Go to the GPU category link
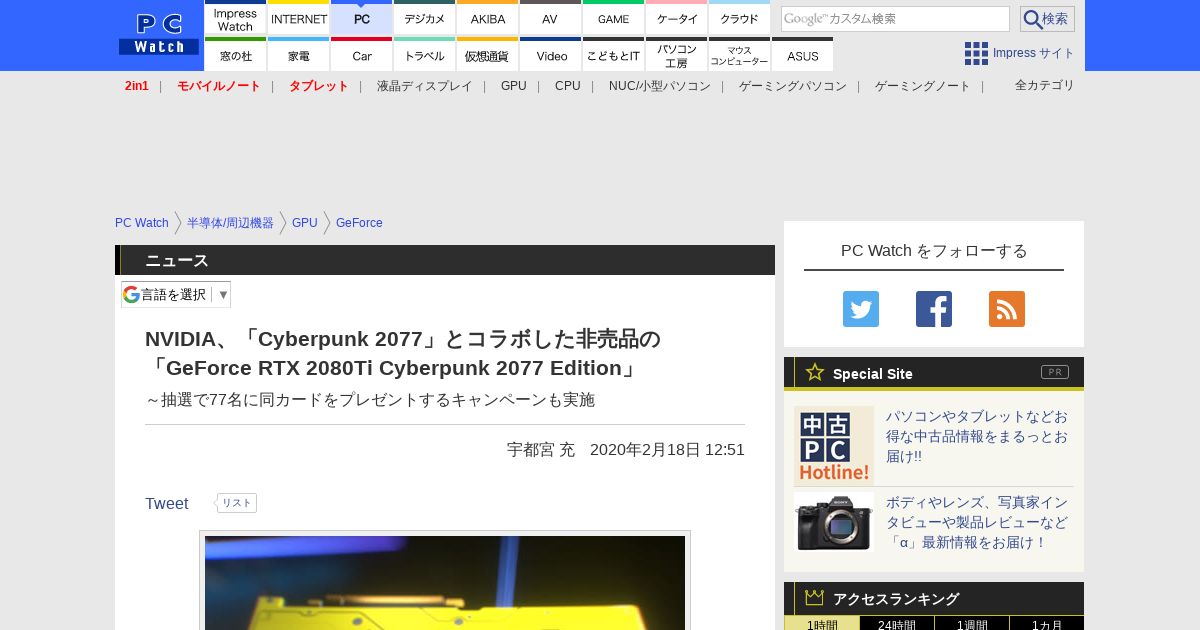This screenshot has width=1200, height=630. [x=514, y=86]
